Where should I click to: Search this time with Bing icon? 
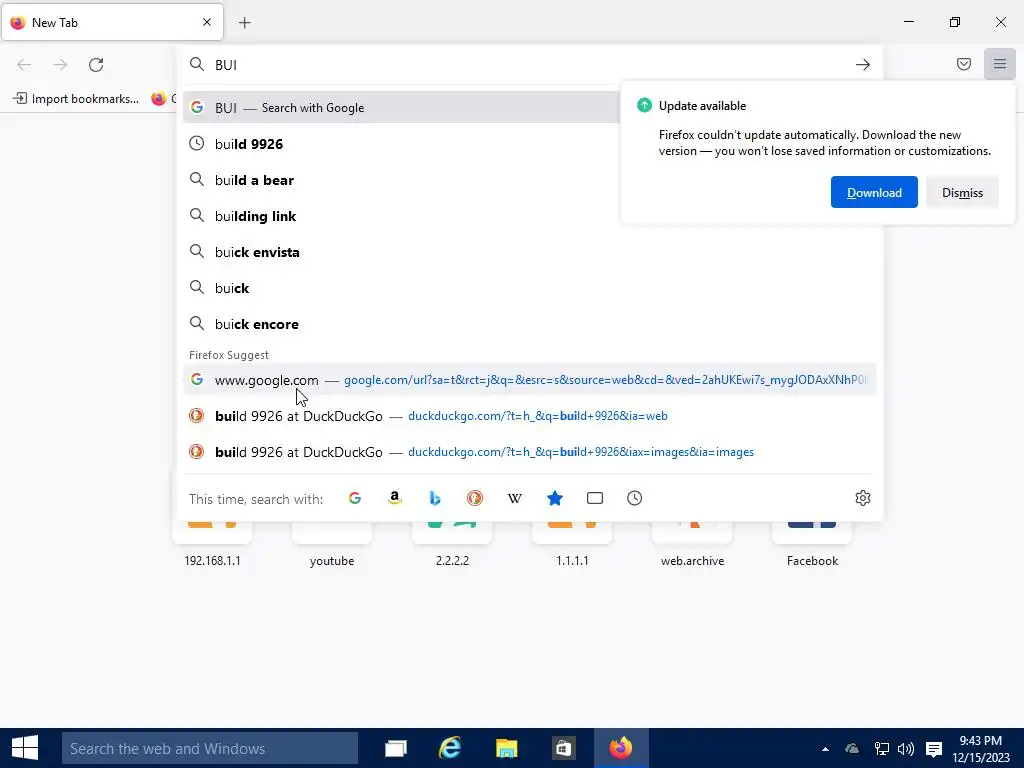point(435,498)
